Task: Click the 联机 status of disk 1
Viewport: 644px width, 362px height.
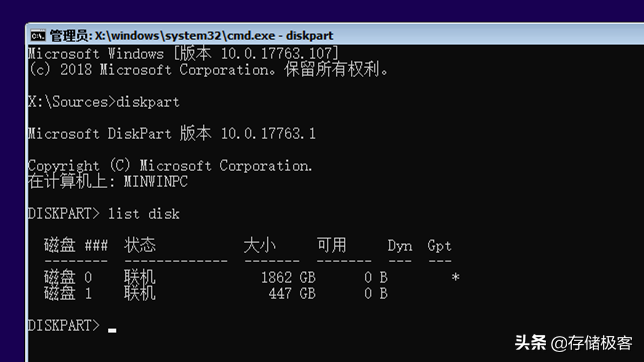Action: pos(140,293)
